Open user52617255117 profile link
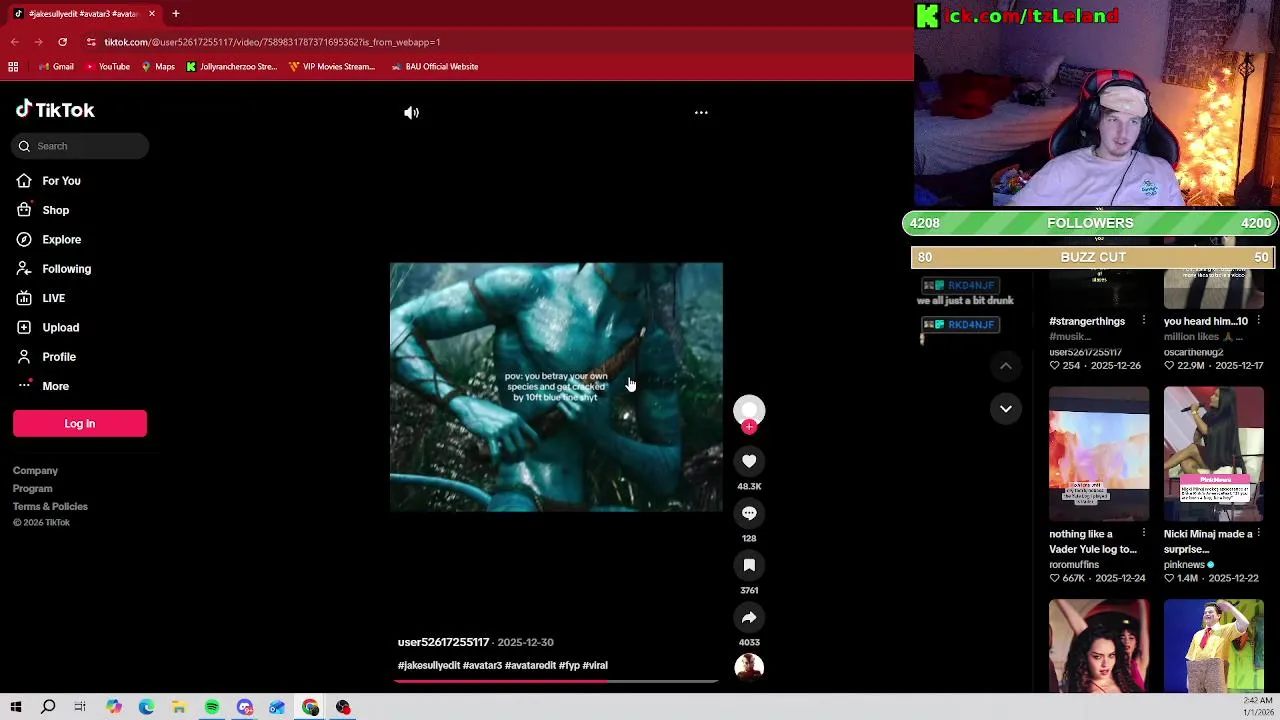 click(x=443, y=642)
